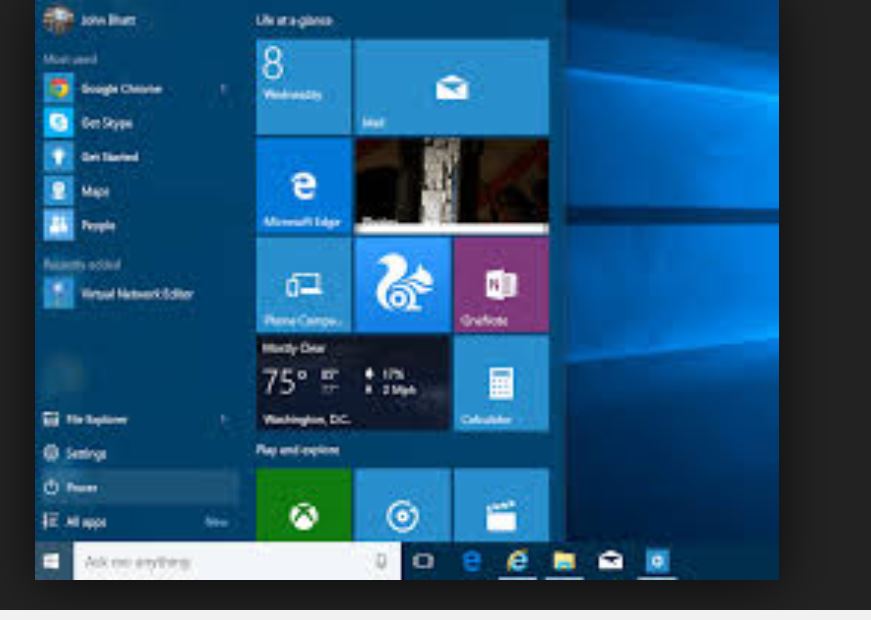The width and height of the screenshot is (871, 620).
Task: Click the Cortana microphone icon
Action: [381, 562]
